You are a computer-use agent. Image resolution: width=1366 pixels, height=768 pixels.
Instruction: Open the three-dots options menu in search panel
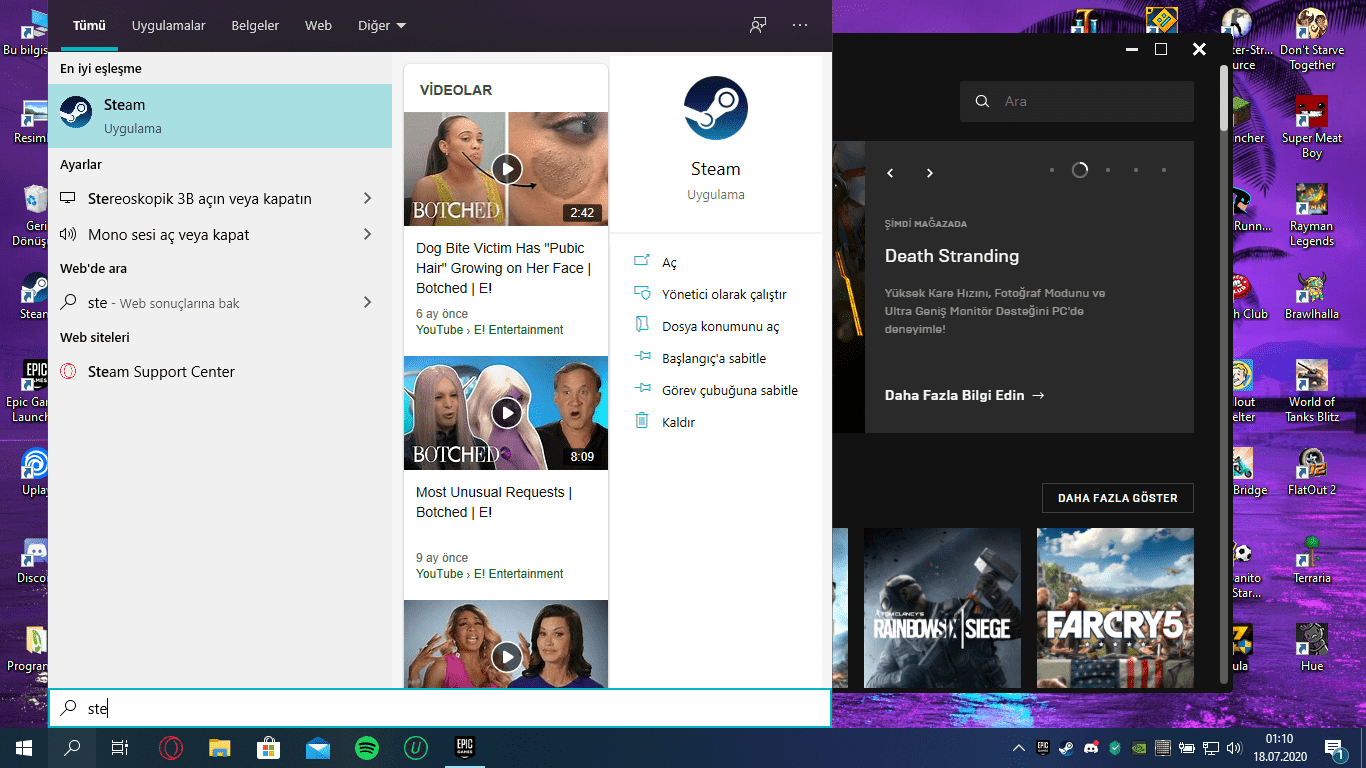800,25
